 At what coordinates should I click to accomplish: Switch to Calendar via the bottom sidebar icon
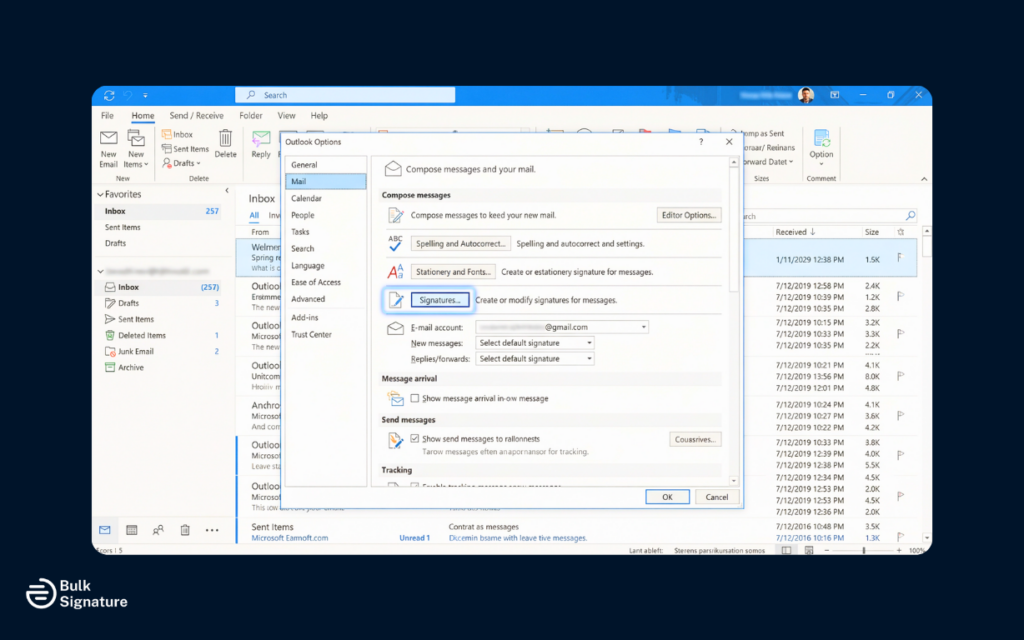coord(132,529)
